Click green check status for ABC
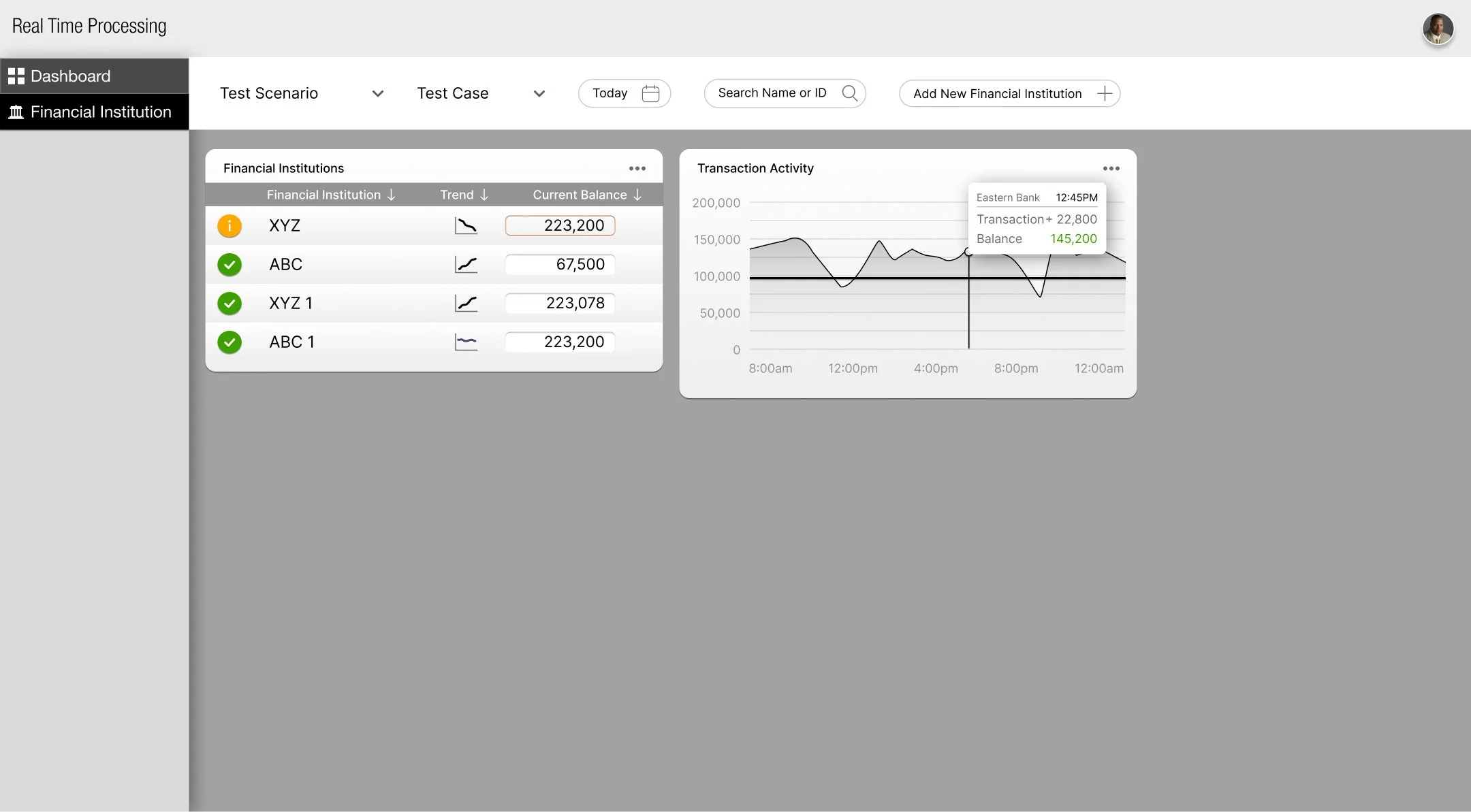The width and height of the screenshot is (1471, 812). click(230, 264)
